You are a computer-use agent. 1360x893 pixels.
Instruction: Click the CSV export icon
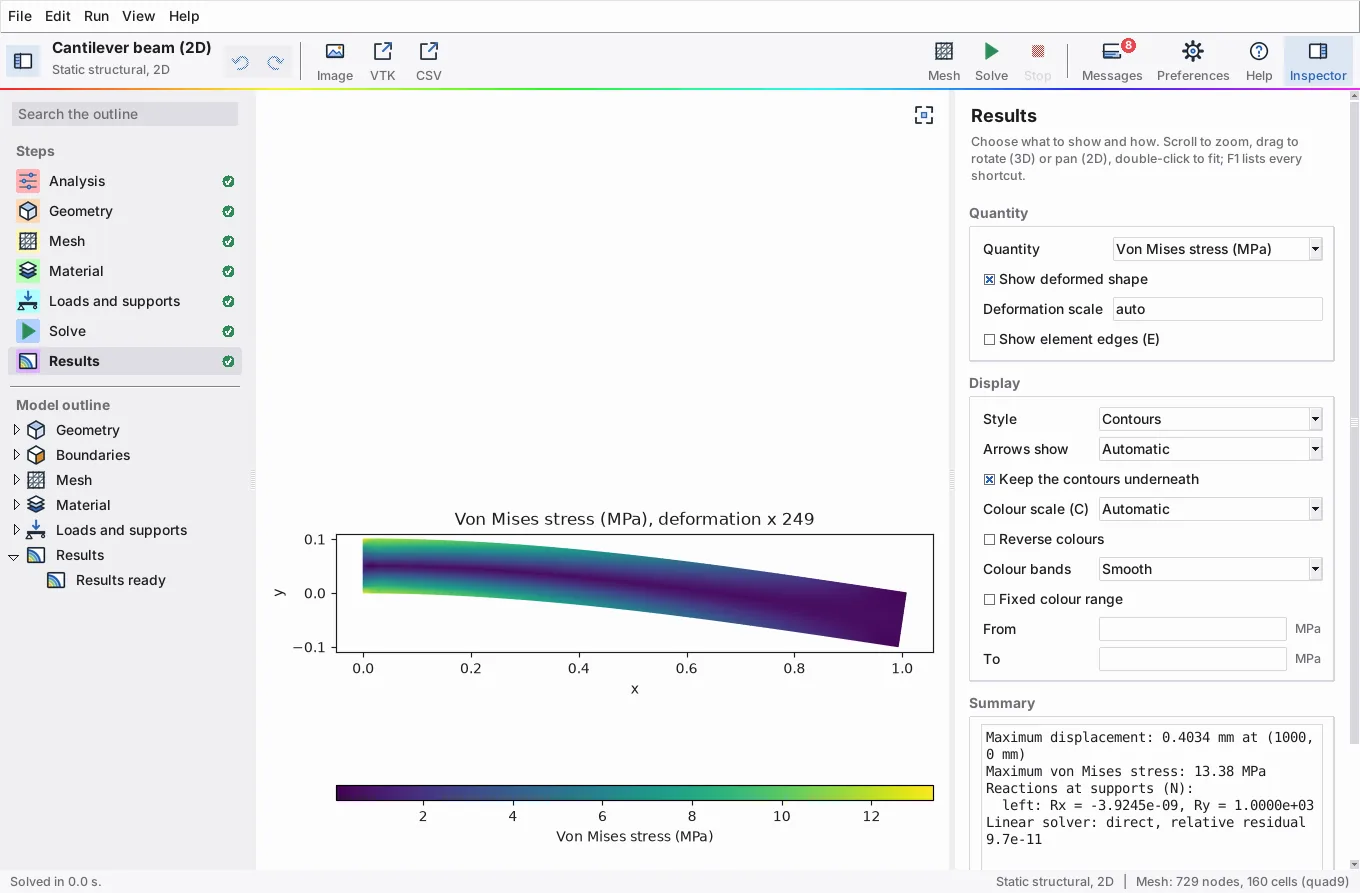click(428, 51)
